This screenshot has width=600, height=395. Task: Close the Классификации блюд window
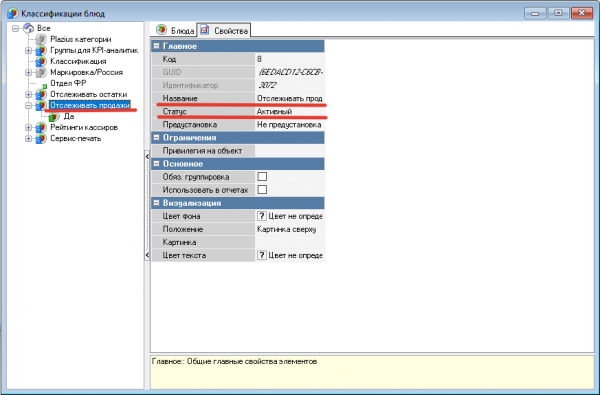(582, 13)
